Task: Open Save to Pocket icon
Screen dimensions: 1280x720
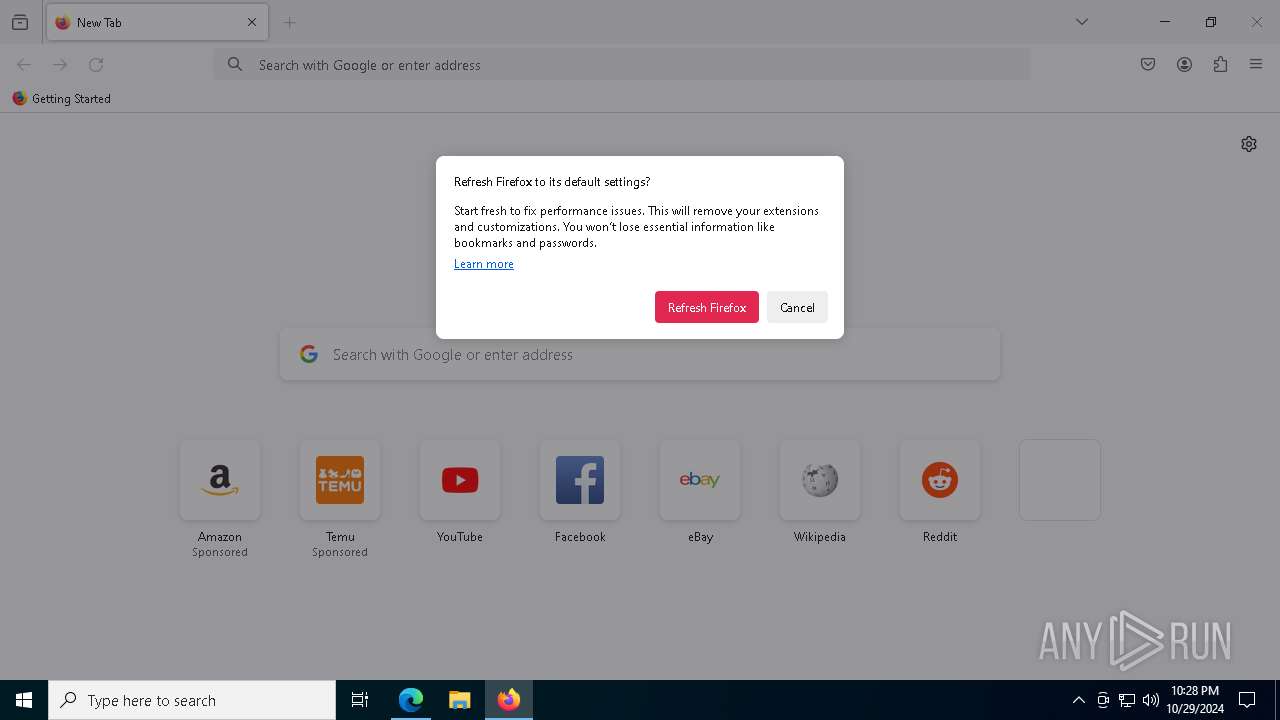Action: [1148, 65]
